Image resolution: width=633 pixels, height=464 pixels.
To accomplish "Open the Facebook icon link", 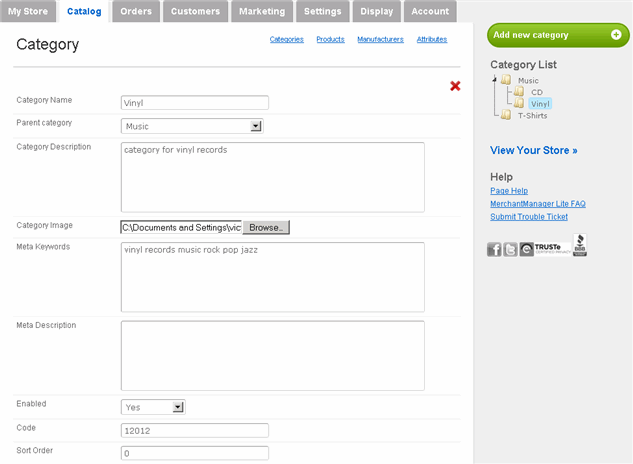I will pyautogui.click(x=494, y=249).
